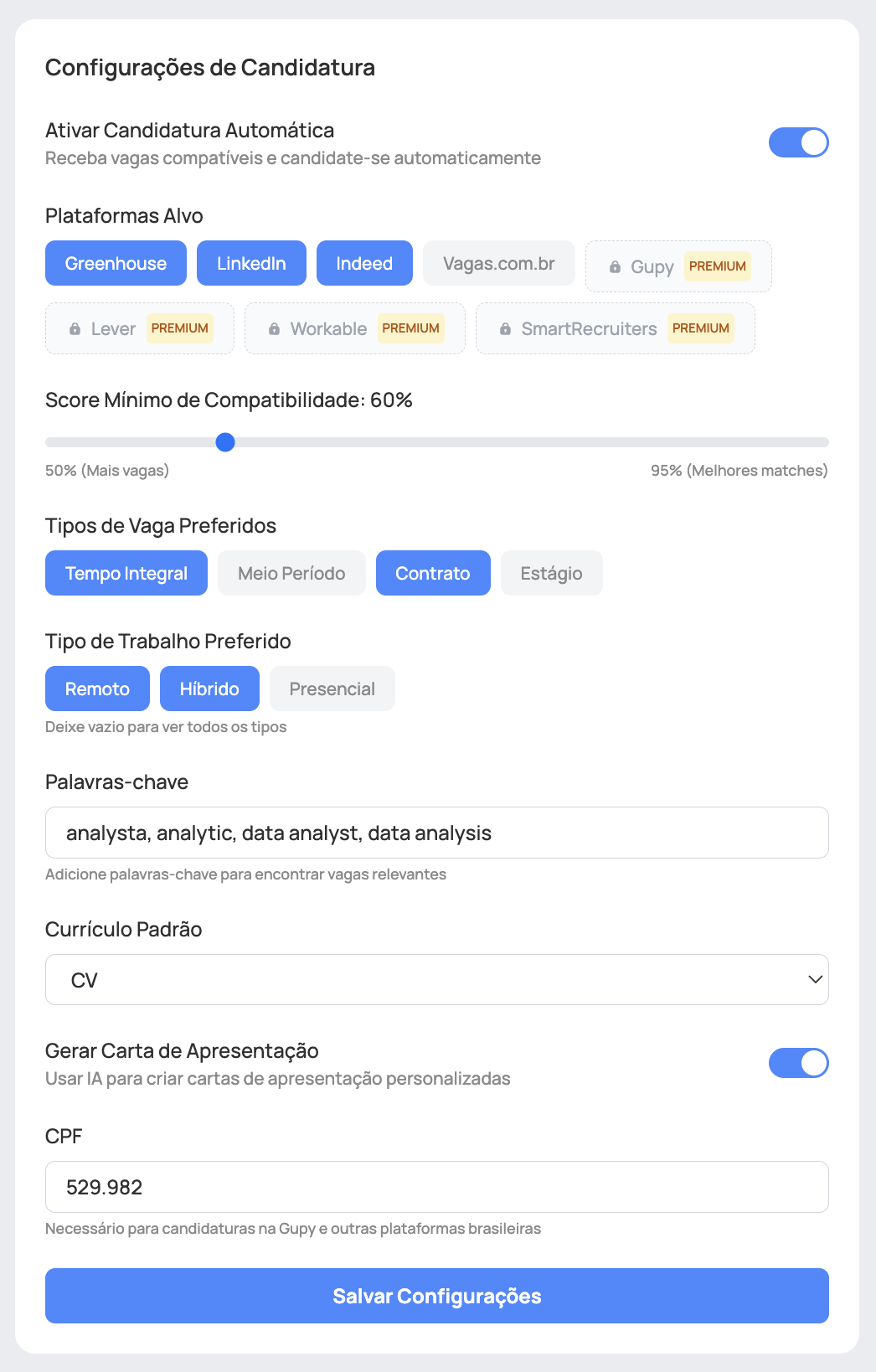Click the lock icon on SmartRecruiters
Screen dimensions: 876x1372
click(x=505, y=328)
